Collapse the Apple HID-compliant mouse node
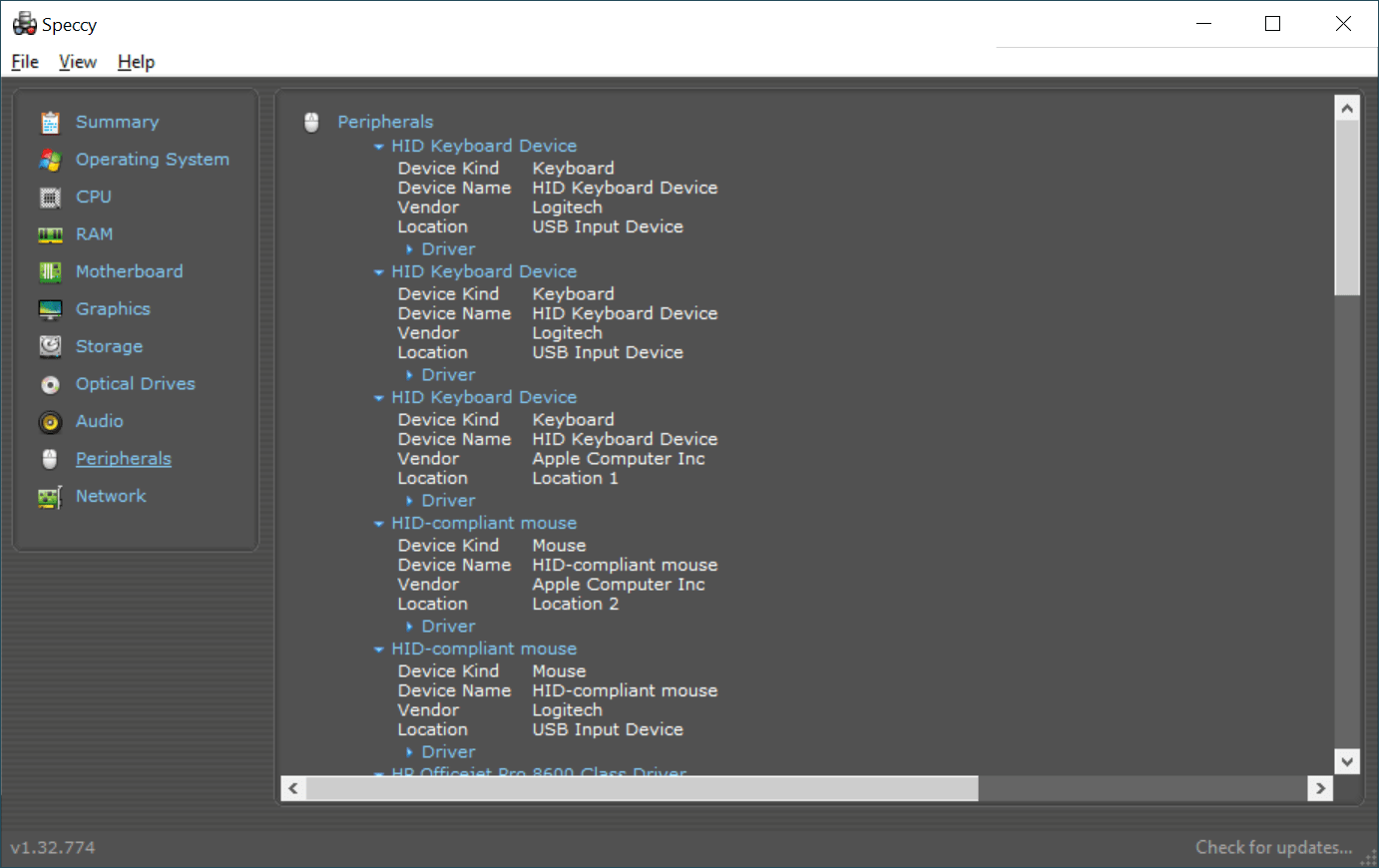The width and height of the screenshot is (1379, 868). point(378,524)
